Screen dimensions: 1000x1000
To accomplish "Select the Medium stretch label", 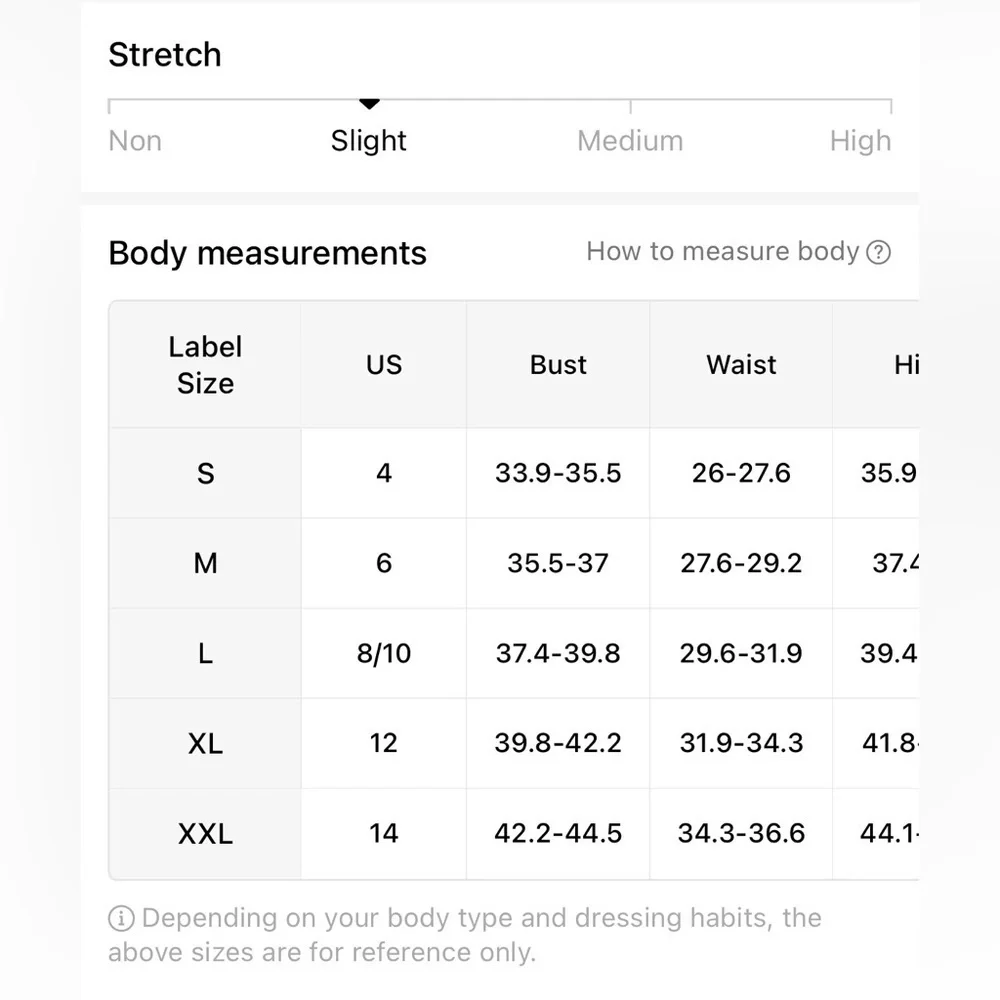I will coord(630,141).
